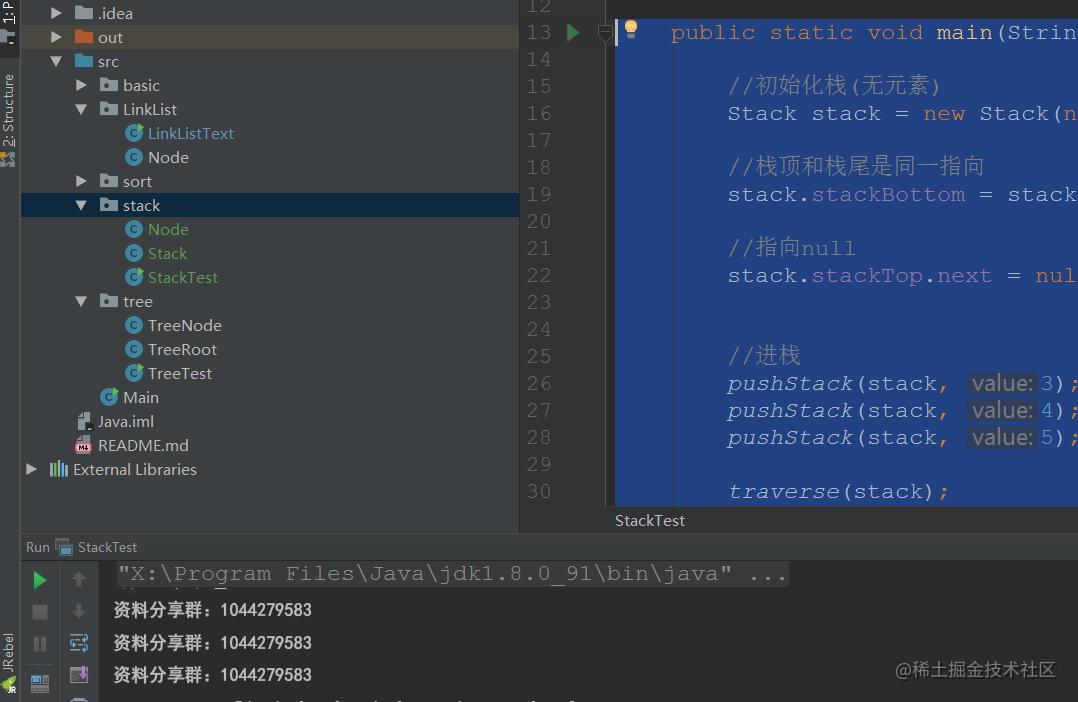
Task: Click the README.md markdown icon
Action: (x=83, y=446)
